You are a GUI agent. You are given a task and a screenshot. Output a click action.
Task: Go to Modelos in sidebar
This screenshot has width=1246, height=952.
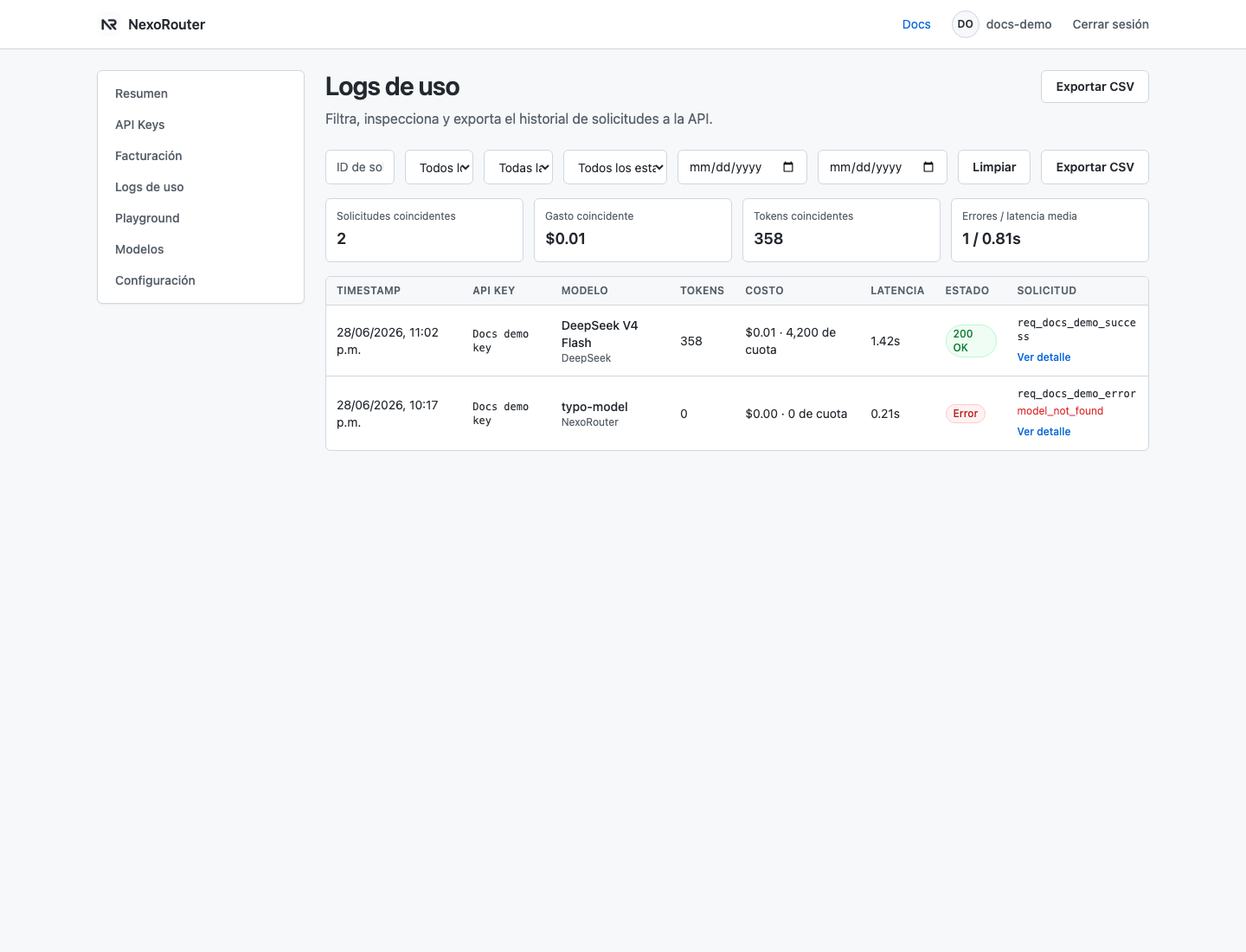tap(201, 249)
